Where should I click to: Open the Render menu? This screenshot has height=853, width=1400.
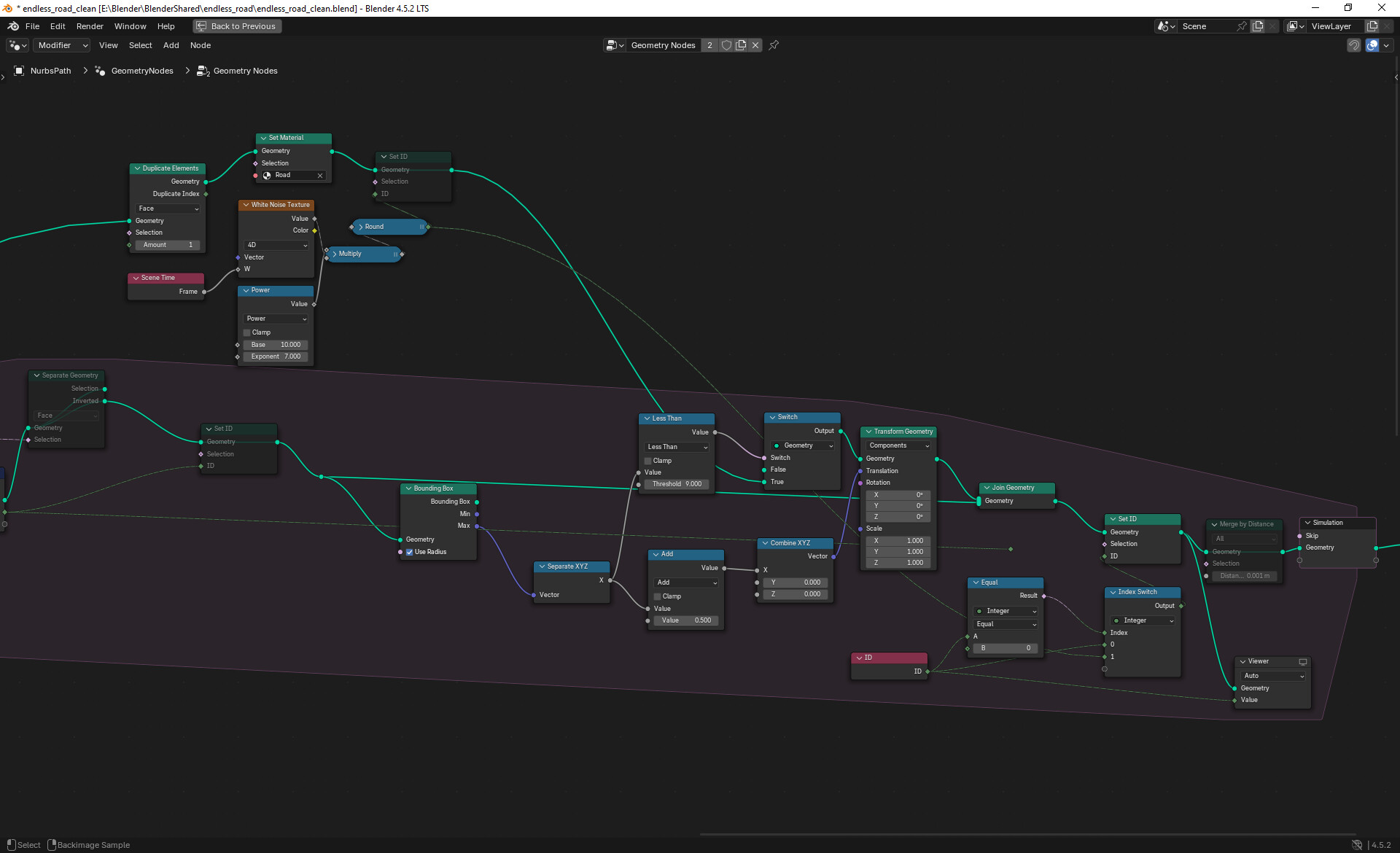point(90,26)
